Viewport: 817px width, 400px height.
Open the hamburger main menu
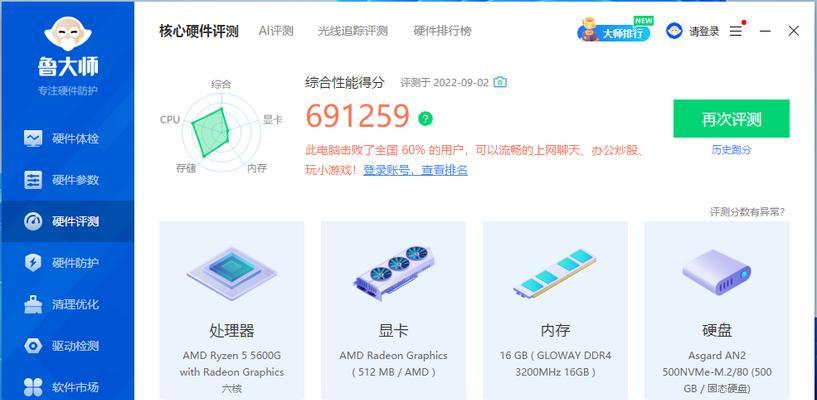tap(736, 31)
